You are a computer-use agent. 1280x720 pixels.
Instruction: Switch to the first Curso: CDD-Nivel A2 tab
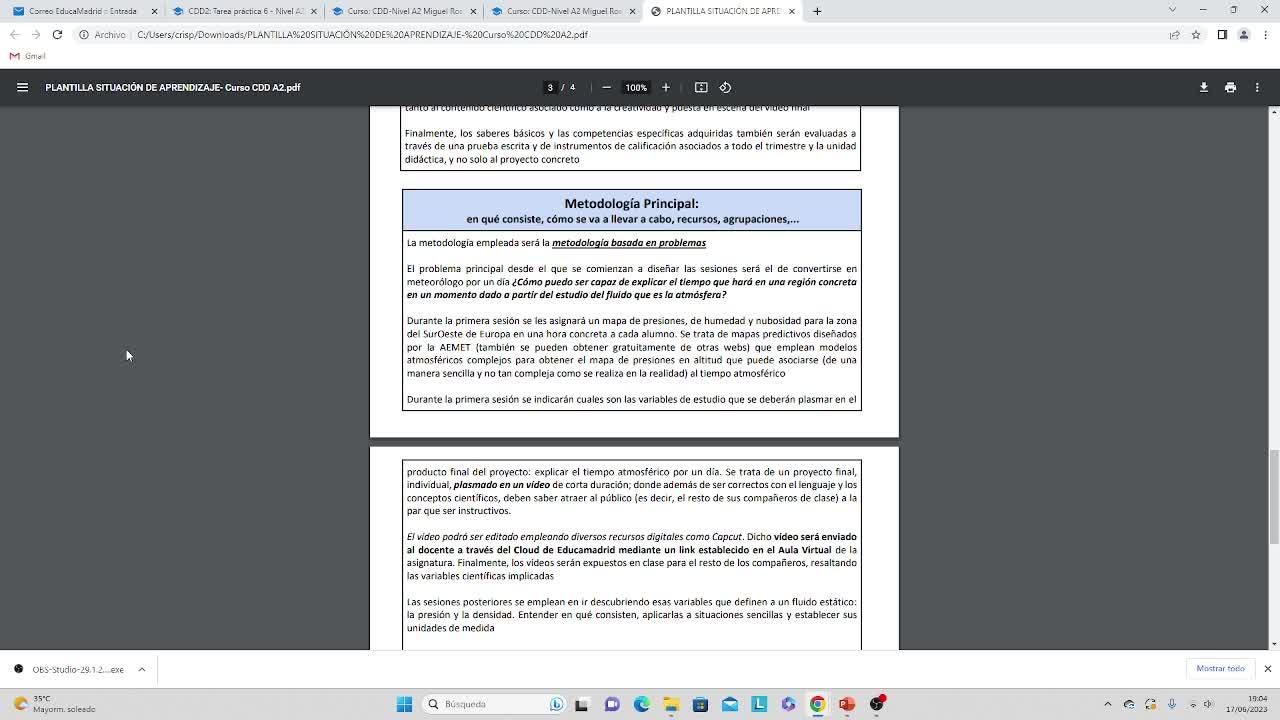coord(402,11)
